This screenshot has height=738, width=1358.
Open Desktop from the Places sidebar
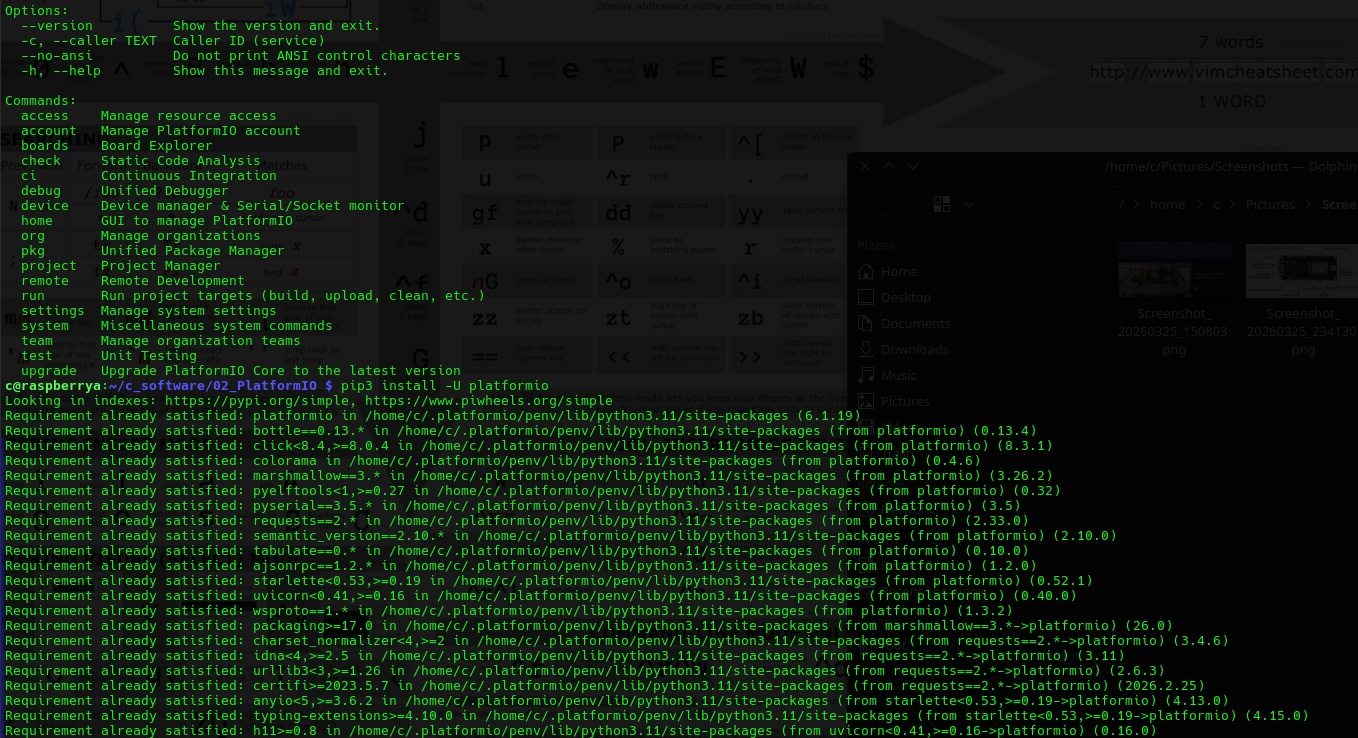click(x=866, y=297)
